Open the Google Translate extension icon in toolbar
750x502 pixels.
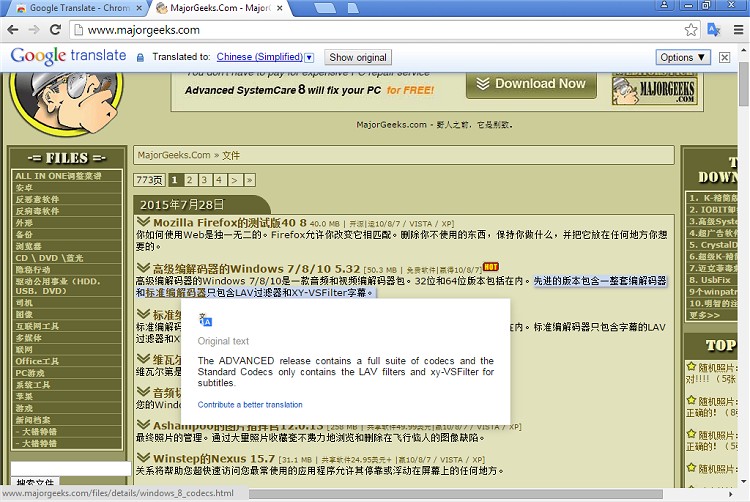pyautogui.click(x=714, y=30)
